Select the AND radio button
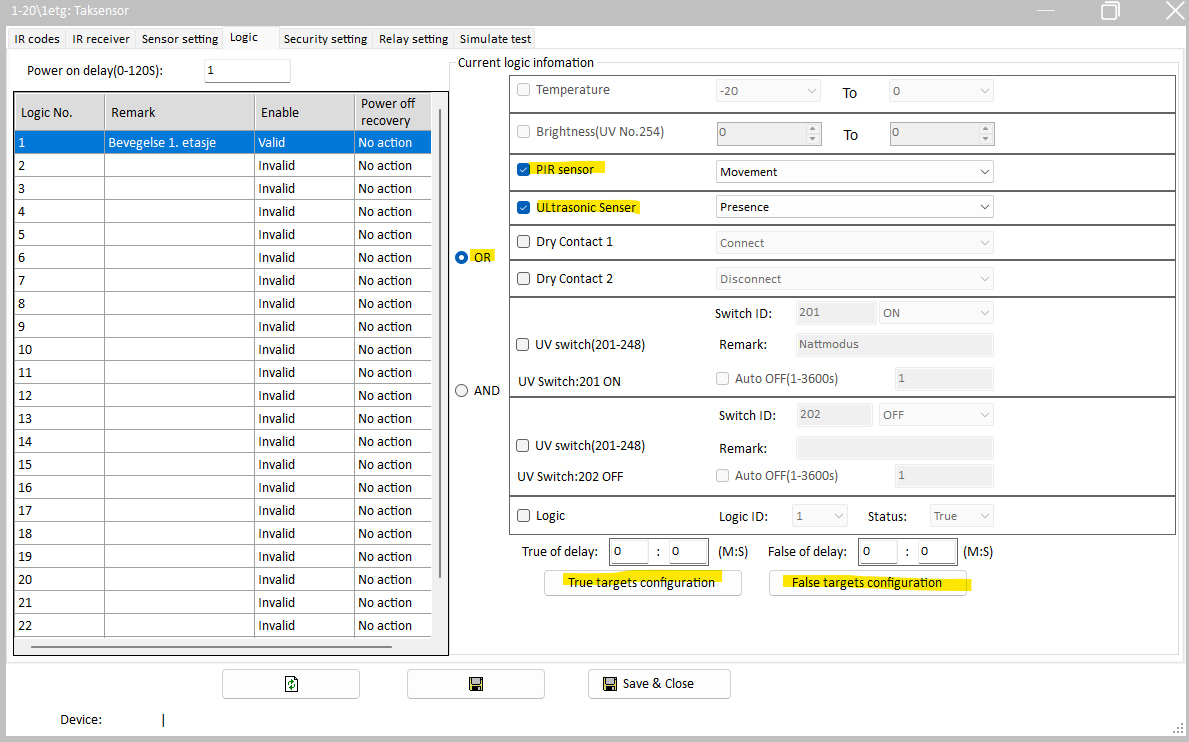Viewport: 1189px width, 742px height. click(462, 391)
